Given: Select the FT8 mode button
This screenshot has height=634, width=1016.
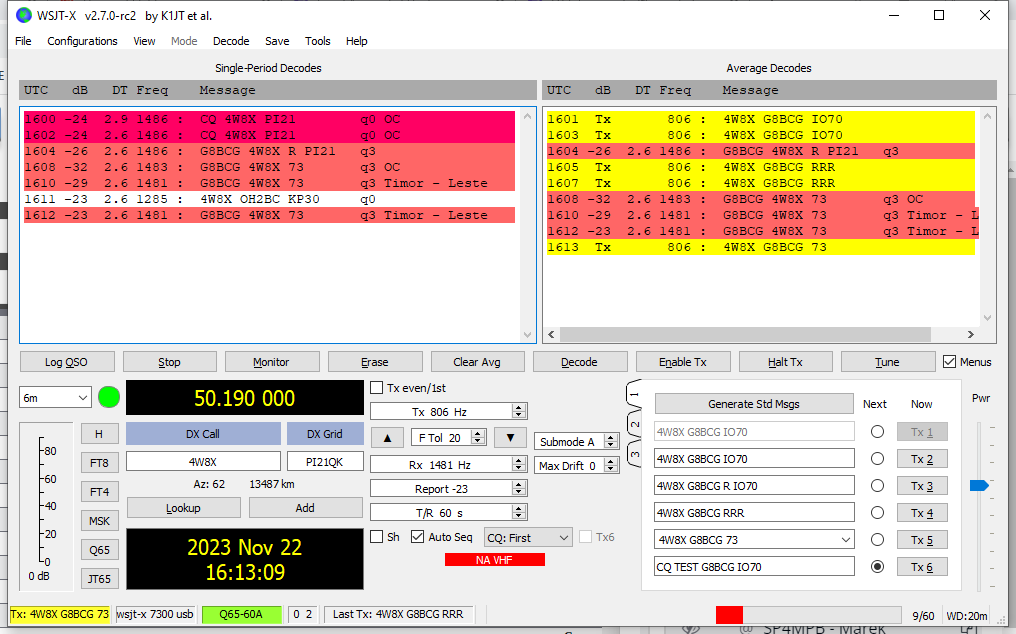Looking at the screenshot, I should (x=99, y=463).
